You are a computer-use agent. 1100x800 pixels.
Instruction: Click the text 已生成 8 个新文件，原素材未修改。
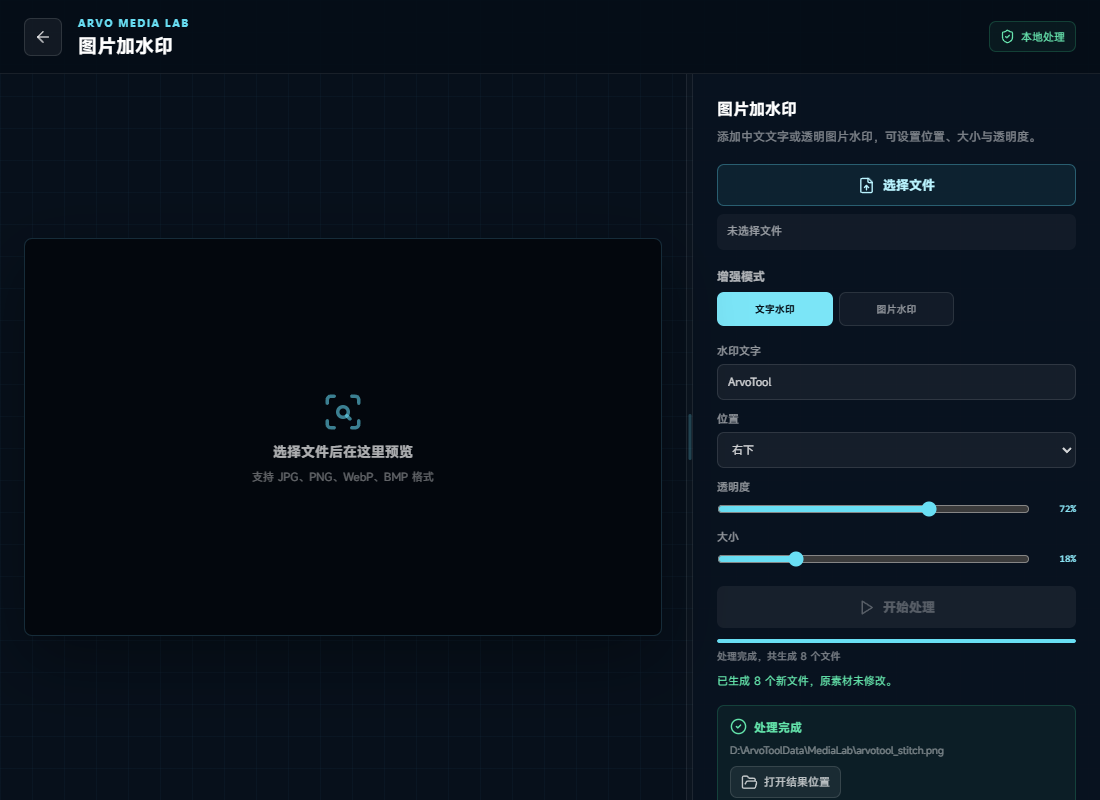806,681
